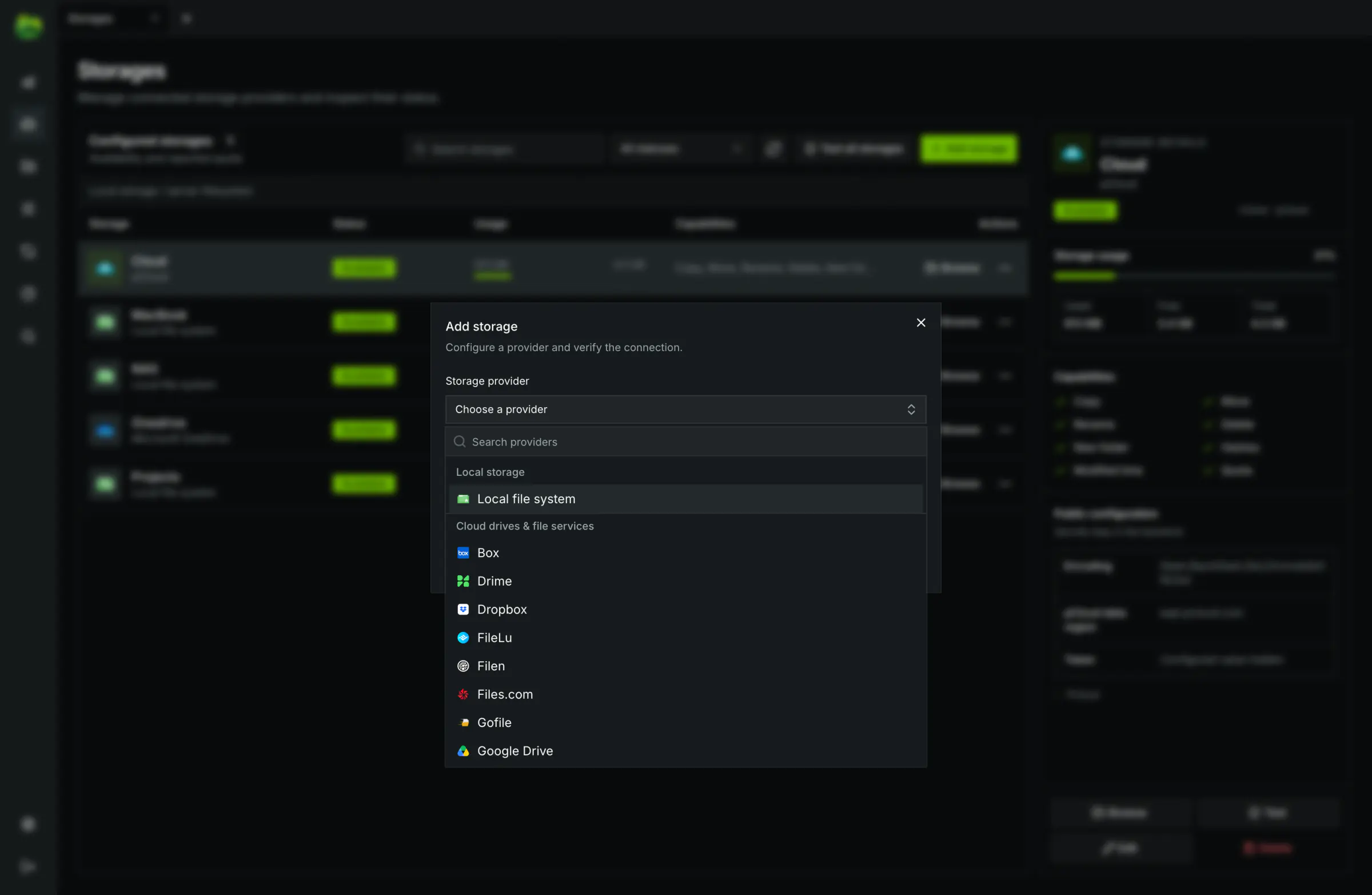This screenshot has width=1372, height=895.
Task: Select the Drime provider
Action: click(x=685, y=581)
